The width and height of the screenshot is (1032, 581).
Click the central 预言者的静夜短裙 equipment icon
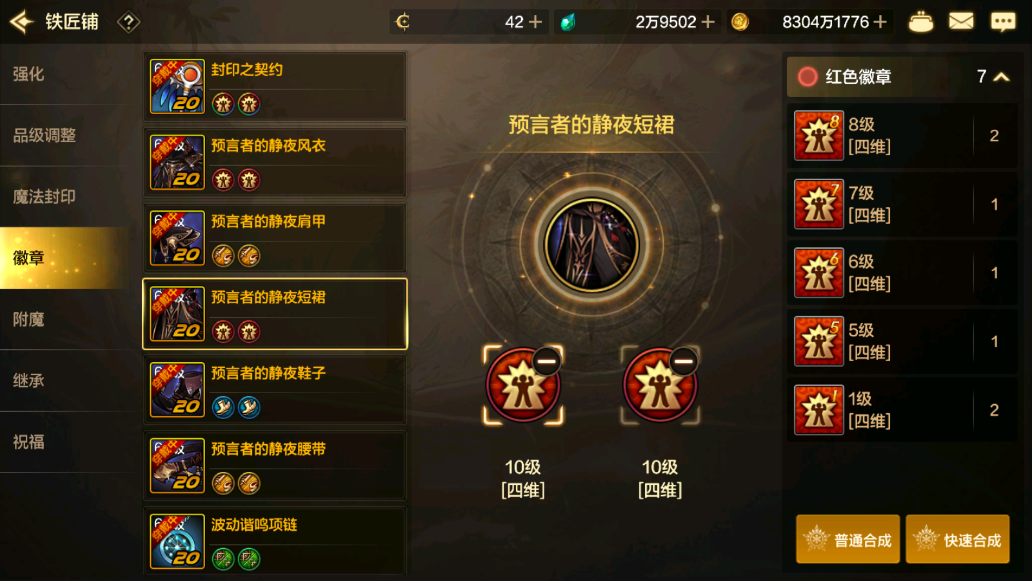[x=591, y=245]
